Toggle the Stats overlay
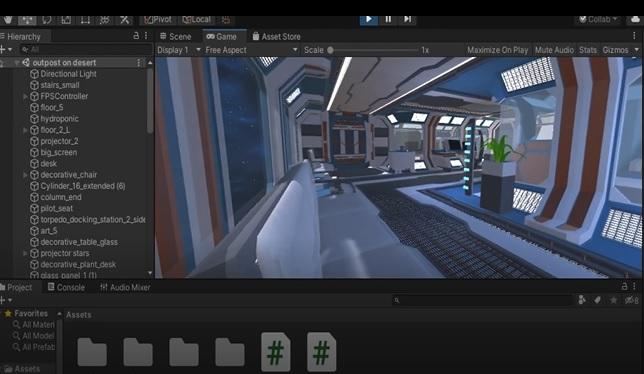644x374 pixels. 588,50
